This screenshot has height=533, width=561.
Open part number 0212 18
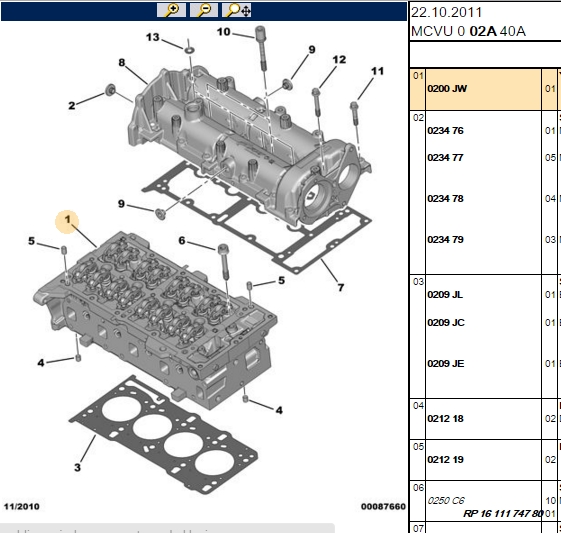pos(445,419)
